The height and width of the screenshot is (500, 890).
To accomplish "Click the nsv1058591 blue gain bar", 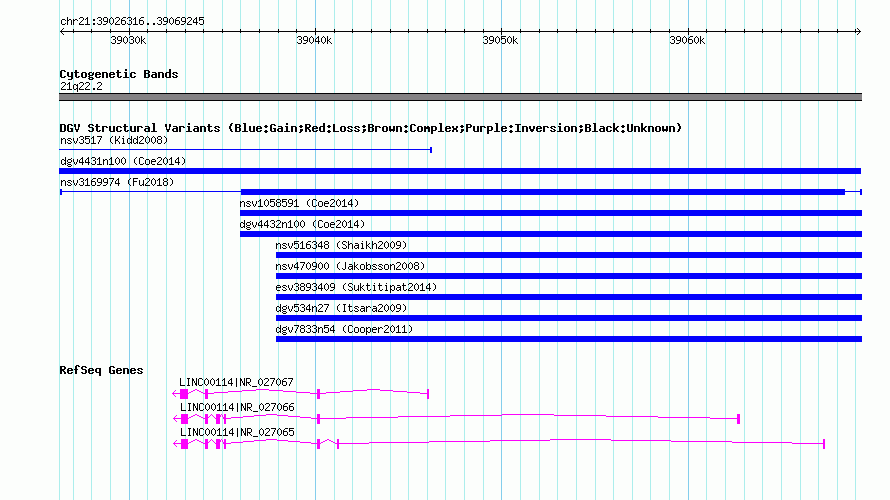I will click(551, 213).
